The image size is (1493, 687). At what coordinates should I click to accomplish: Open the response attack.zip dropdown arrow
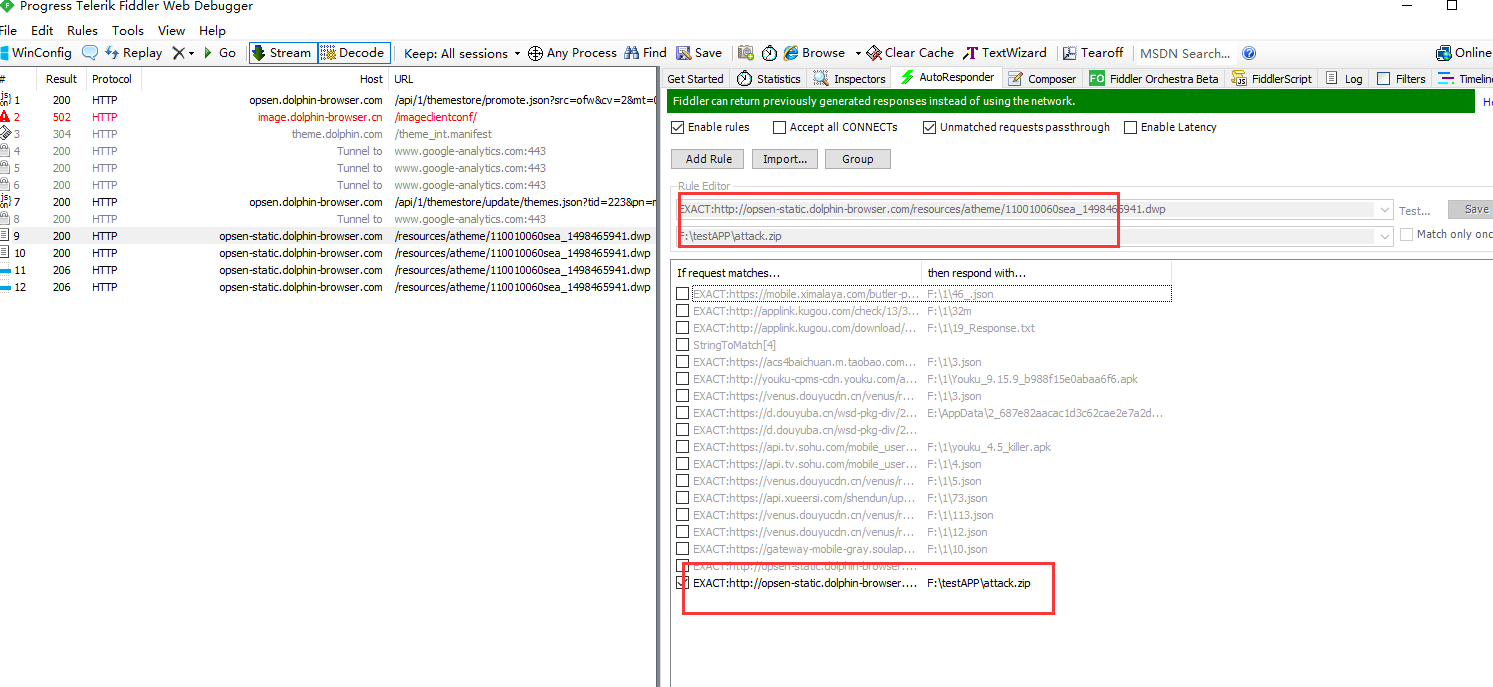click(x=1384, y=236)
